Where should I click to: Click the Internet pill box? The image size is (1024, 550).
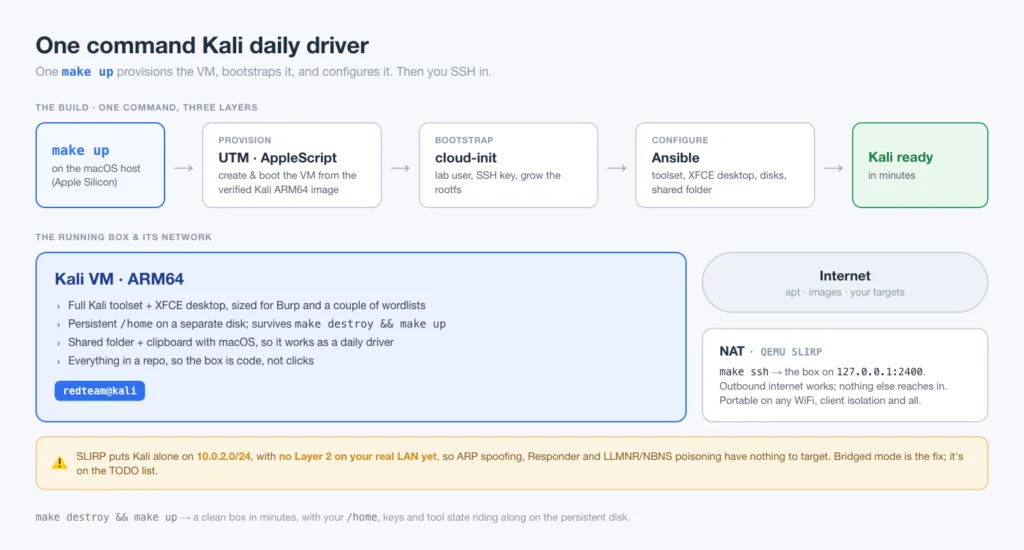tap(844, 282)
